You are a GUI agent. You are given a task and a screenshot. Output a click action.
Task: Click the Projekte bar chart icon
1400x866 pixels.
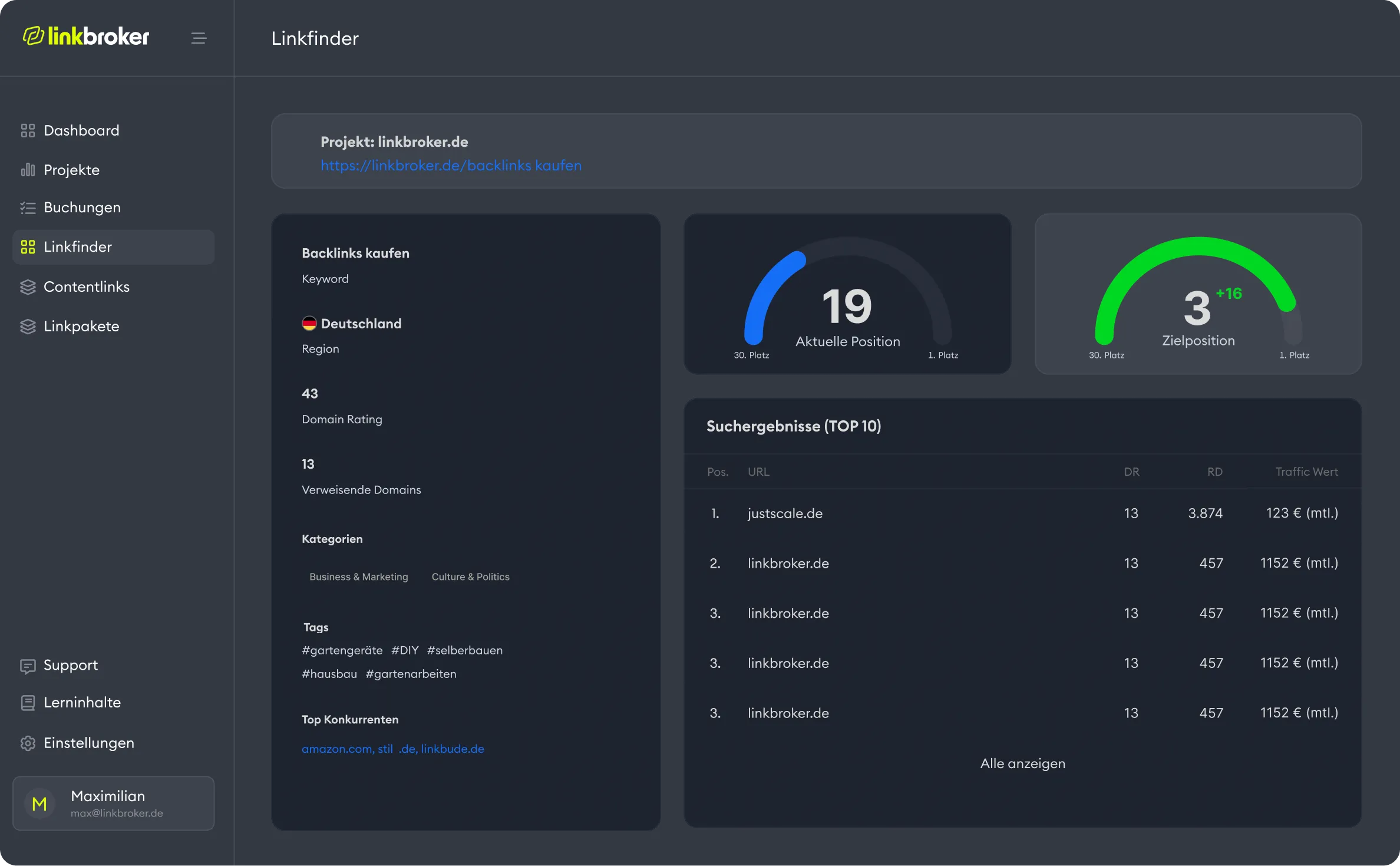point(28,170)
